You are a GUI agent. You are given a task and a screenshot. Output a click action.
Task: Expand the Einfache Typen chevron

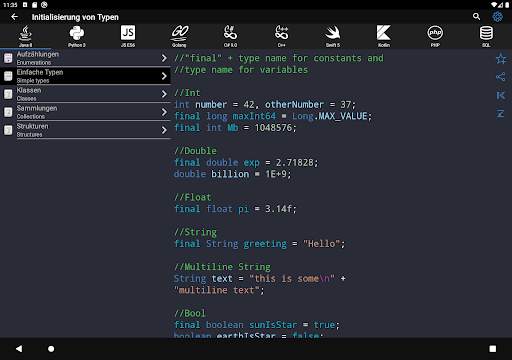[164, 76]
